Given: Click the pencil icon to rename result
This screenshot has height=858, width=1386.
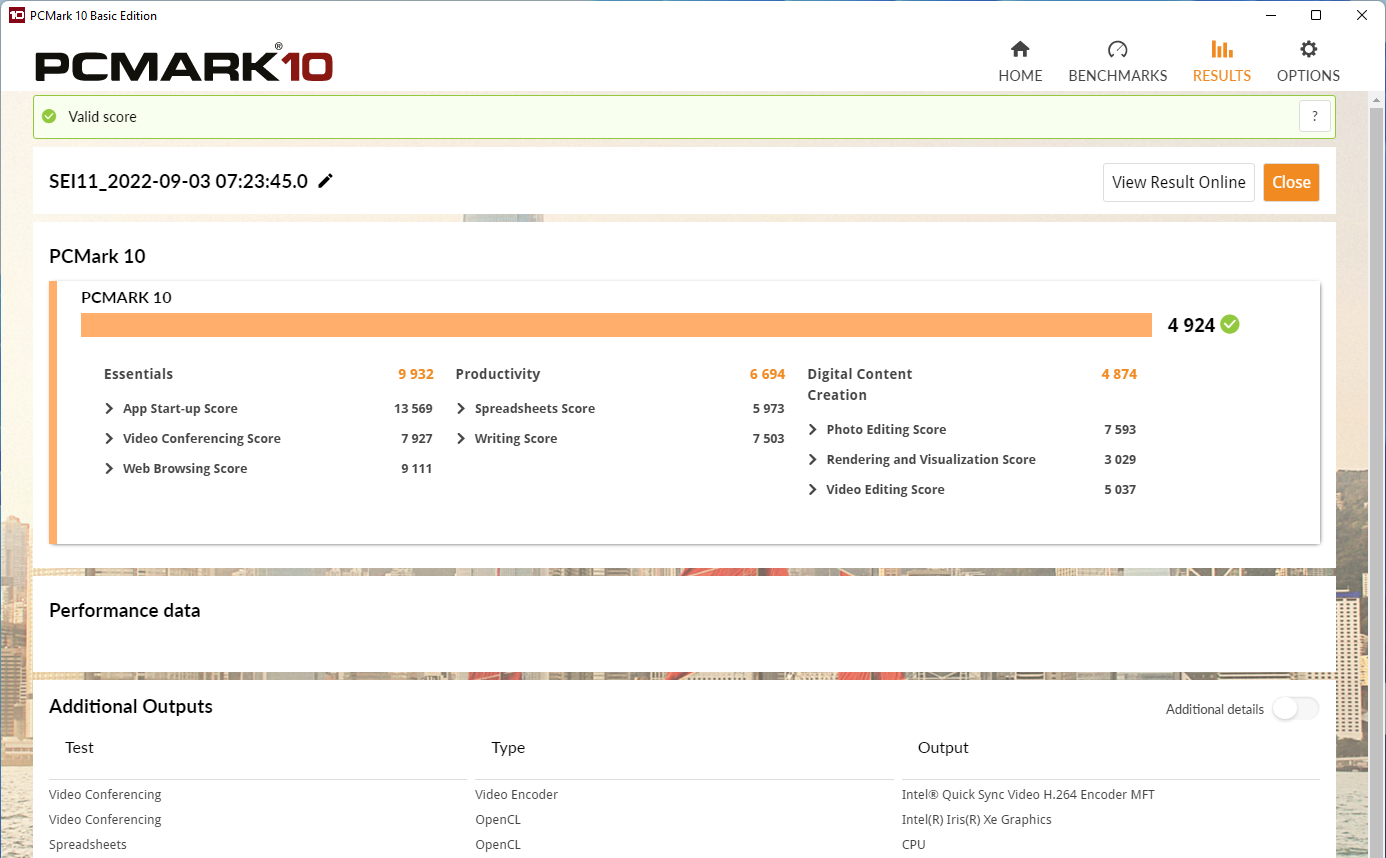Looking at the screenshot, I should click(325, 181).
